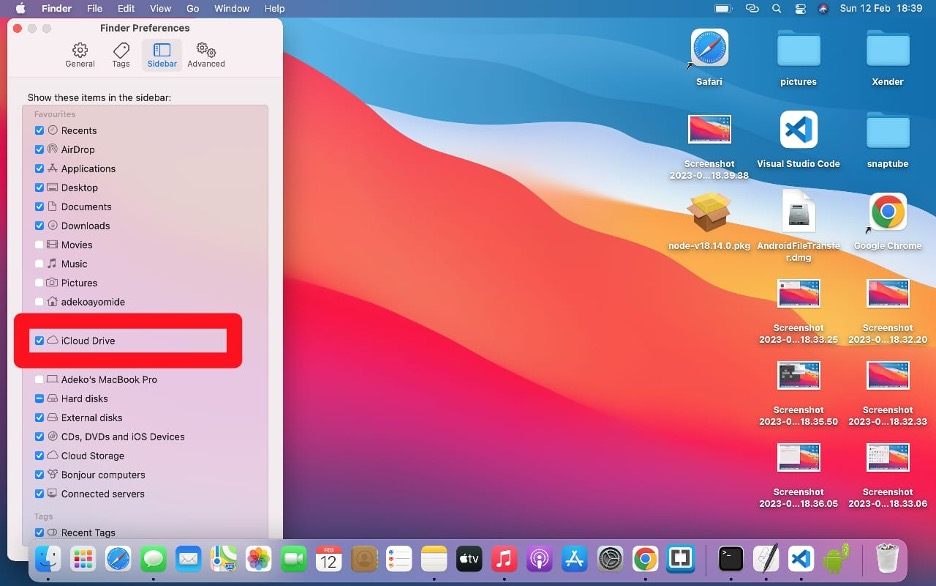Open Control Centre in the menu bar
The image size is (936, 586).
click(800, 8)
